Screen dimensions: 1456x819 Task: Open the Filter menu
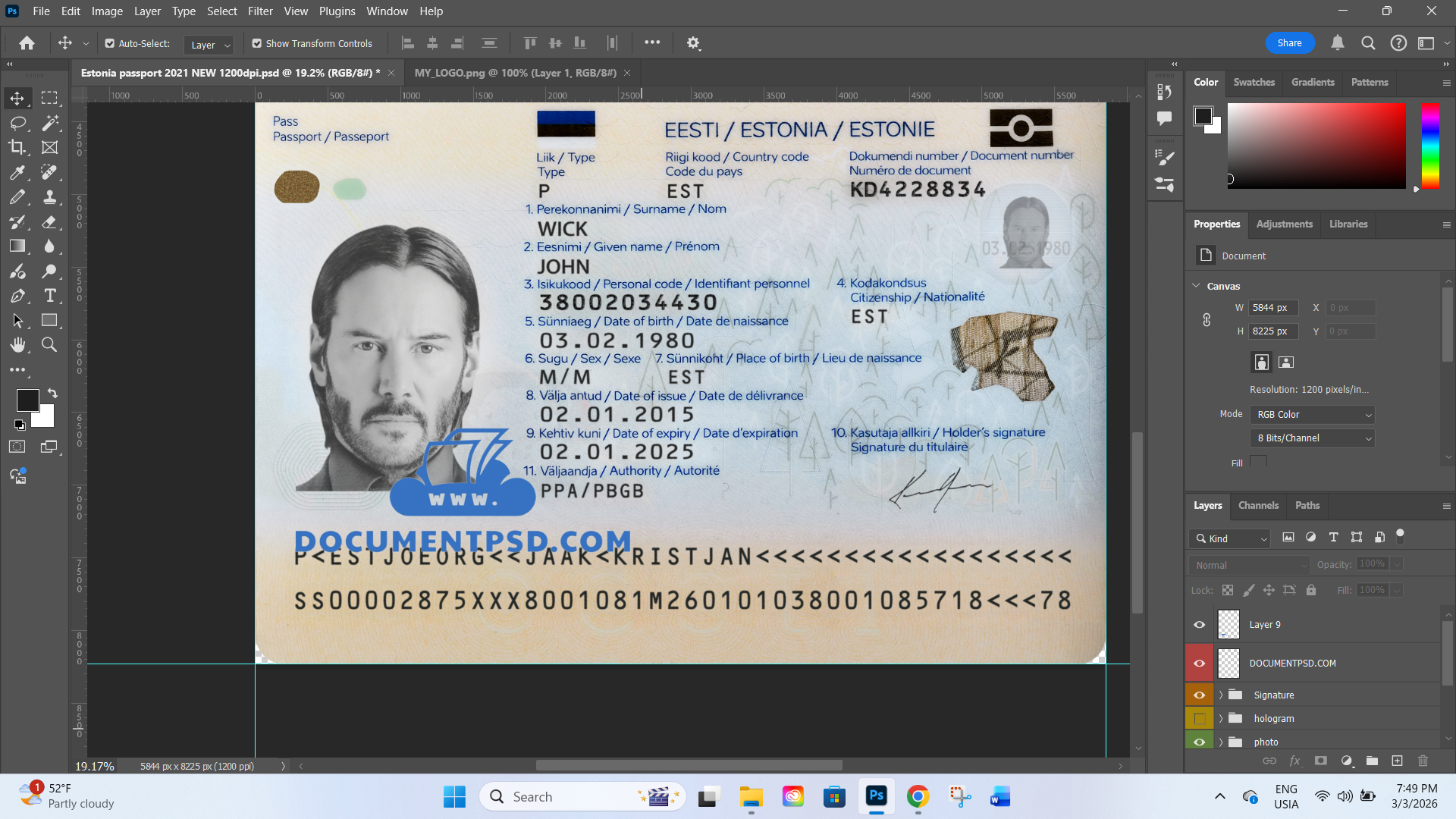click(260, 11)
